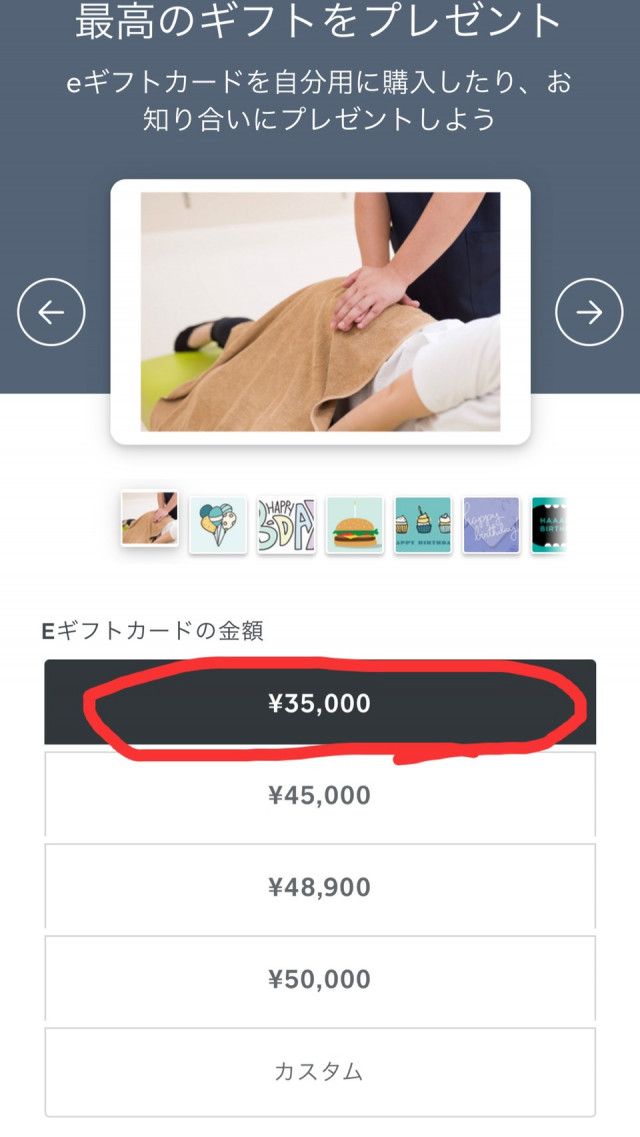Go to previous gift card design arrow
The image size is (640, 1137).
tap(51, 313)
